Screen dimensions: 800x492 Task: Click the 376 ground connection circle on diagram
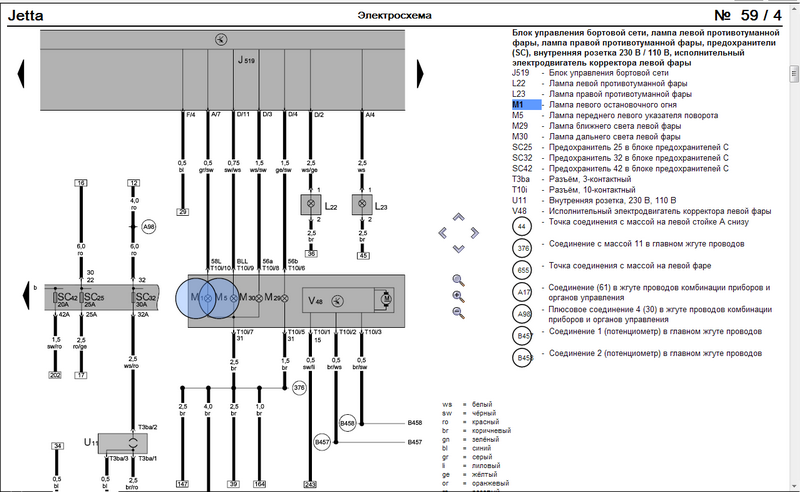(x=299, y=388)
